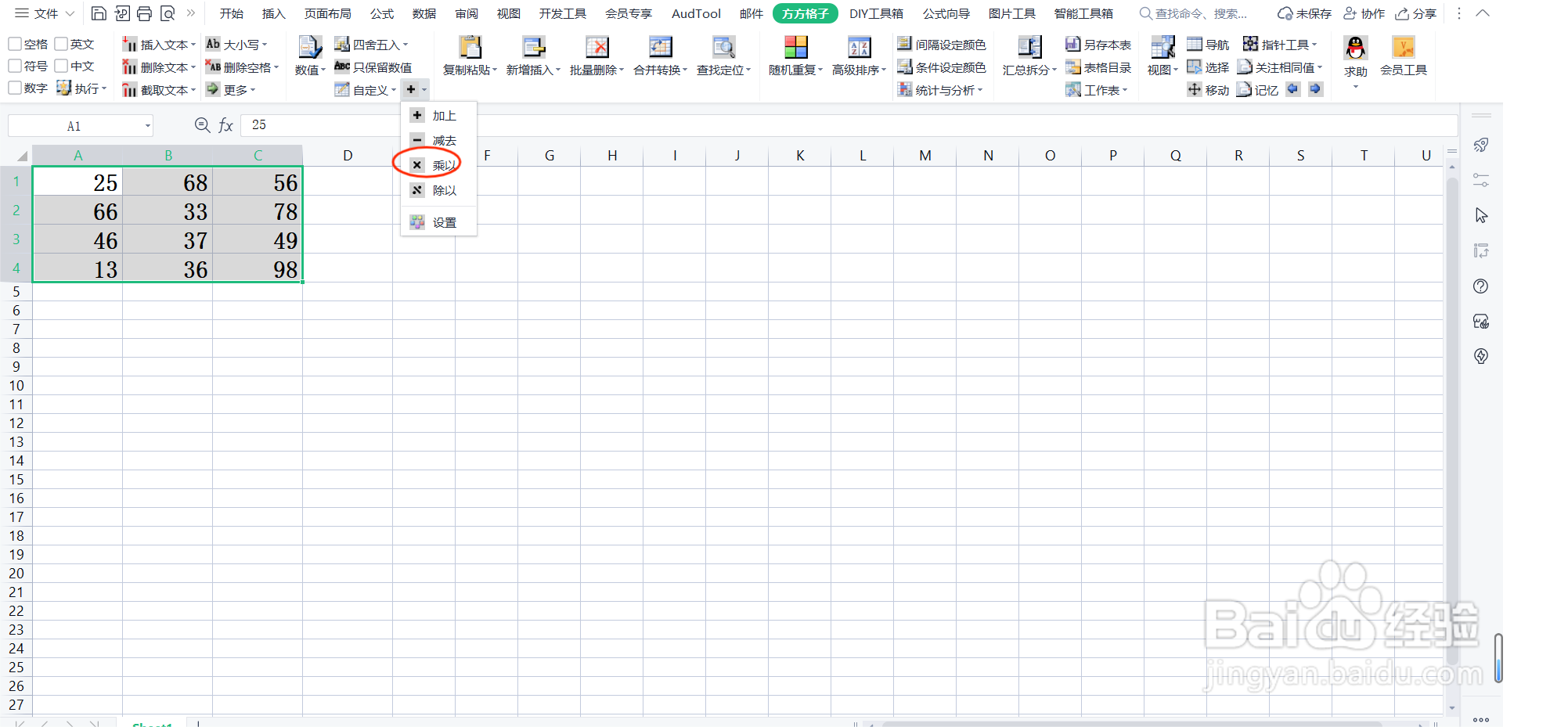The image size is (1568, 727).
Task: Click the 协作 collaborate button
Action: coord(1364,13)
